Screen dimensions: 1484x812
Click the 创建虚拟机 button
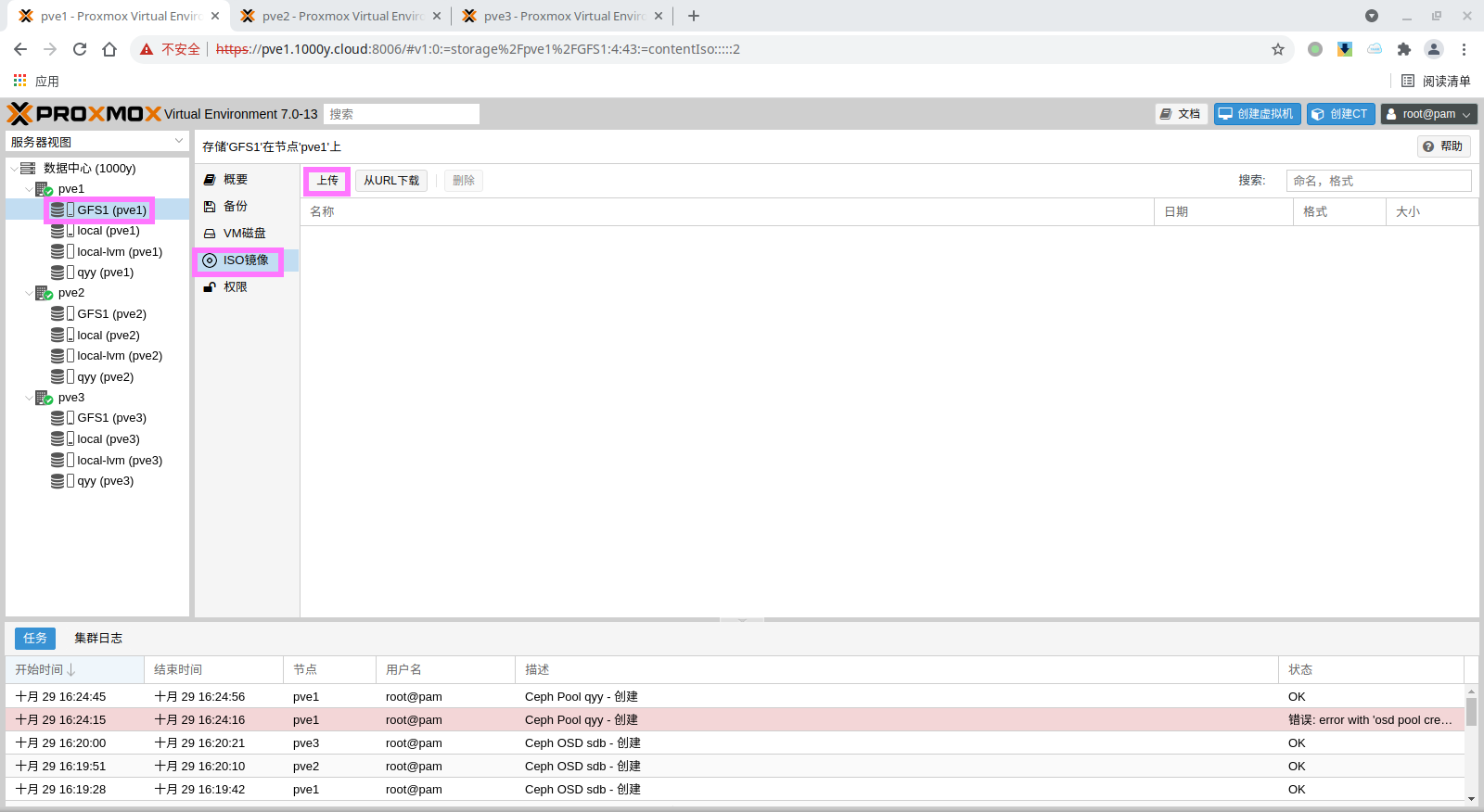point(1257,114)
